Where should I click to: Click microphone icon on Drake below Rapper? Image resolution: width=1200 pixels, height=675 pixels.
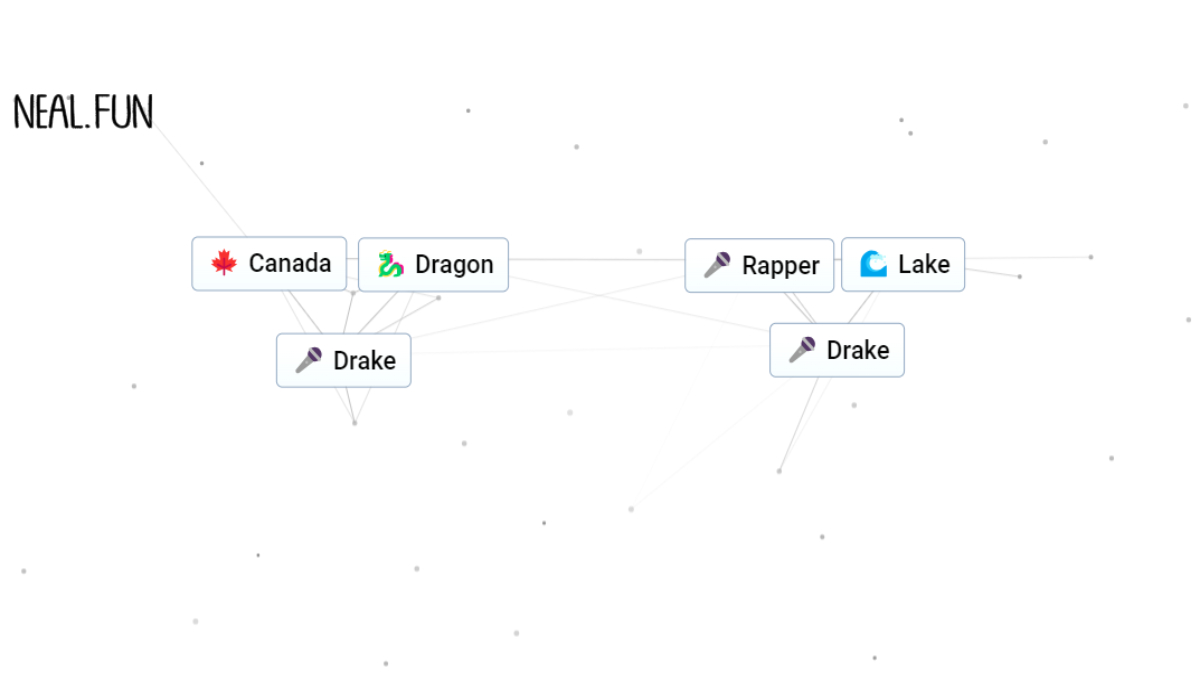coord(801,351)
